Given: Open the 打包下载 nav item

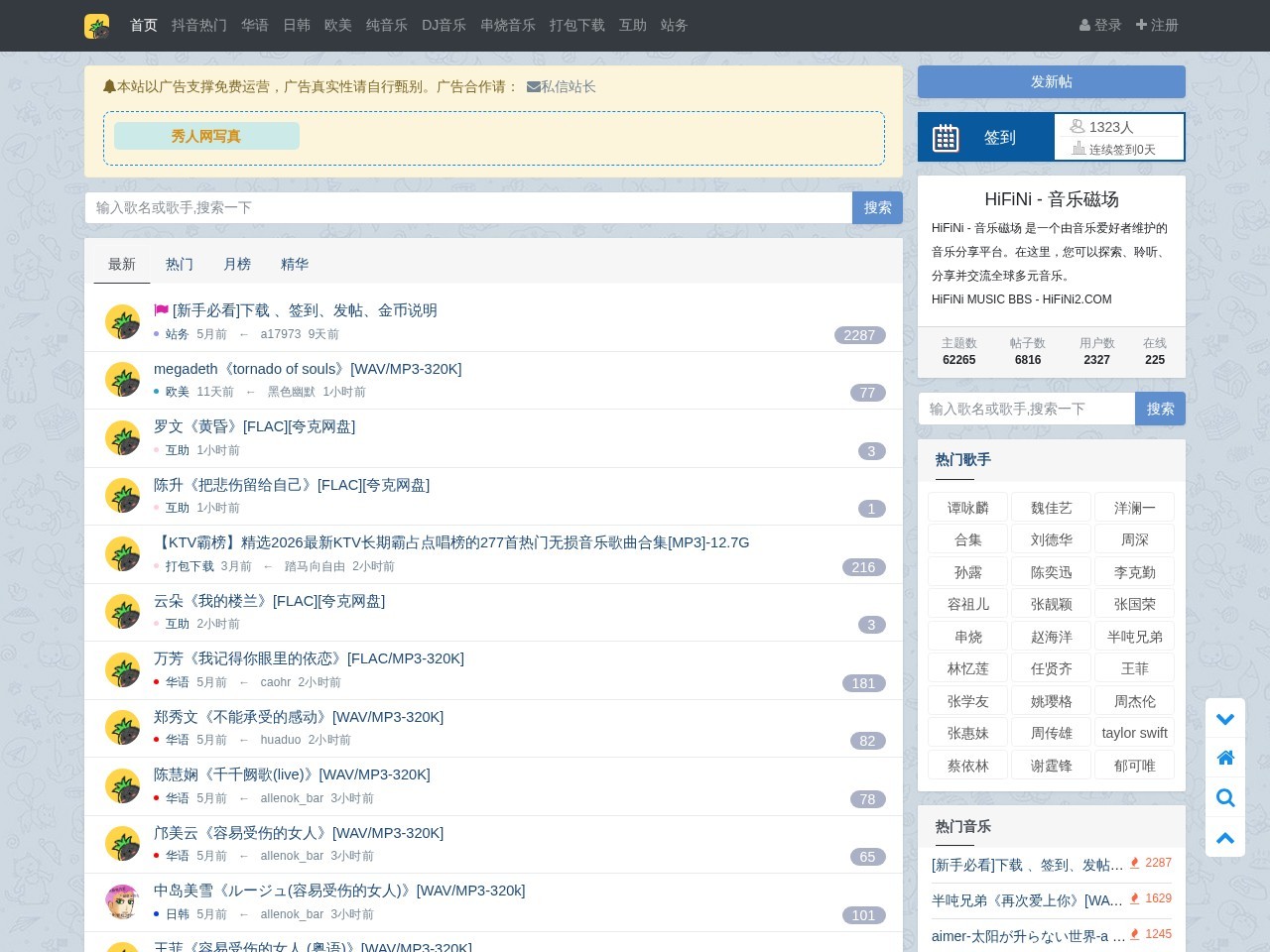Looking at the screenshot, I should point(577,26).
